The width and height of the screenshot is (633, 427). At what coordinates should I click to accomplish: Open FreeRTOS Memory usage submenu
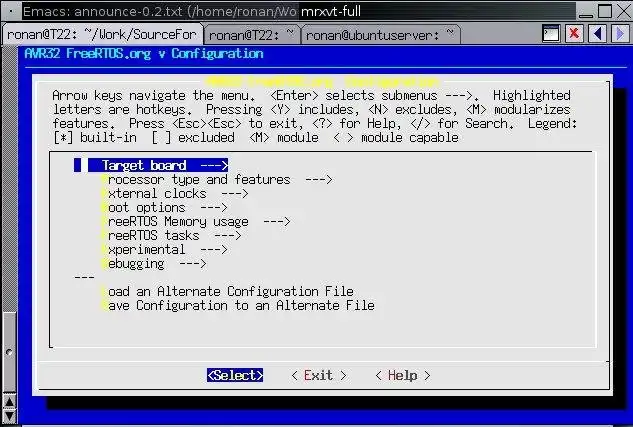pos(195,222)
